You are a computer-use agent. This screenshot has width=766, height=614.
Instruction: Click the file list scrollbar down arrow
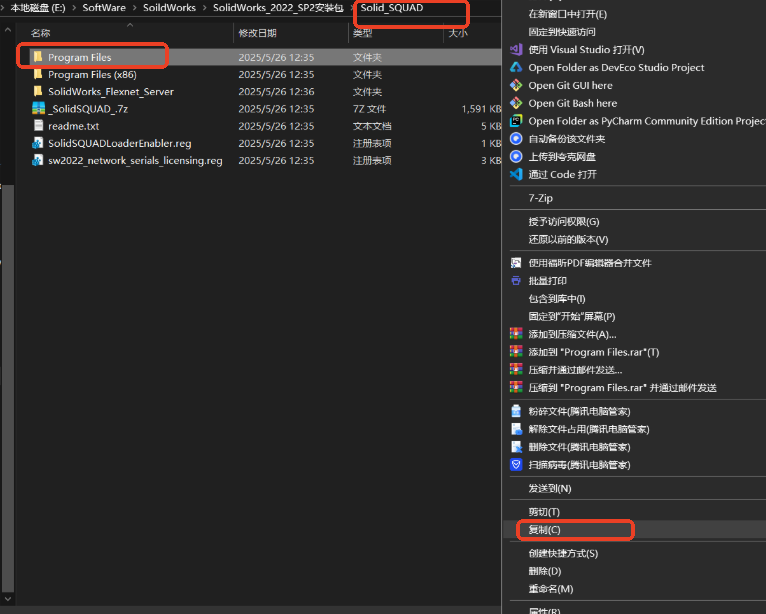point(7,598)
